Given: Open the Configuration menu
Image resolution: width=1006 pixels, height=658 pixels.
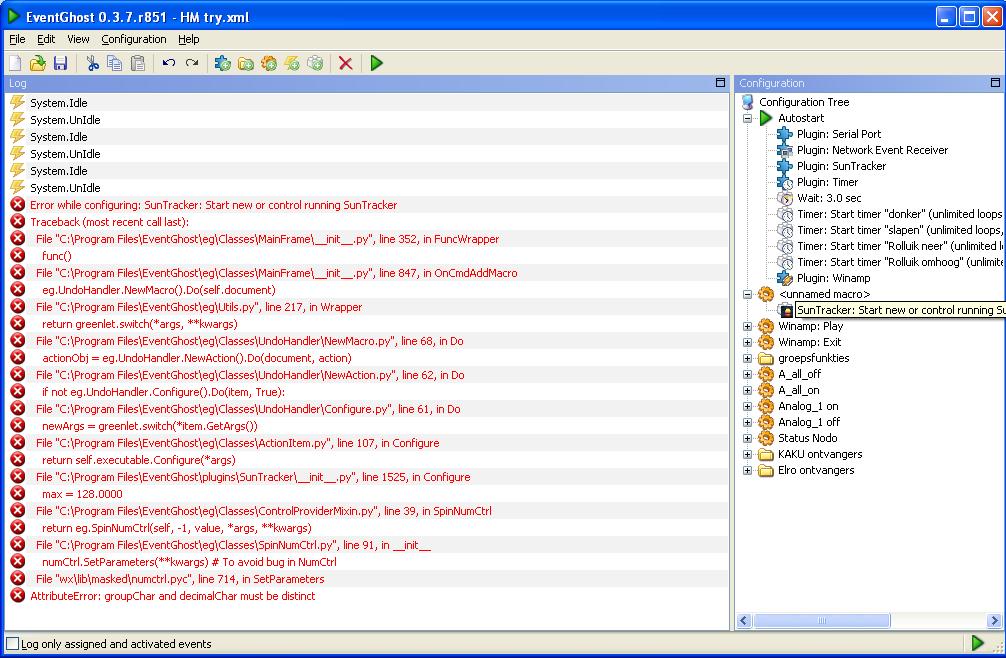Looking at the screenshot, I should tap(133, 39).
